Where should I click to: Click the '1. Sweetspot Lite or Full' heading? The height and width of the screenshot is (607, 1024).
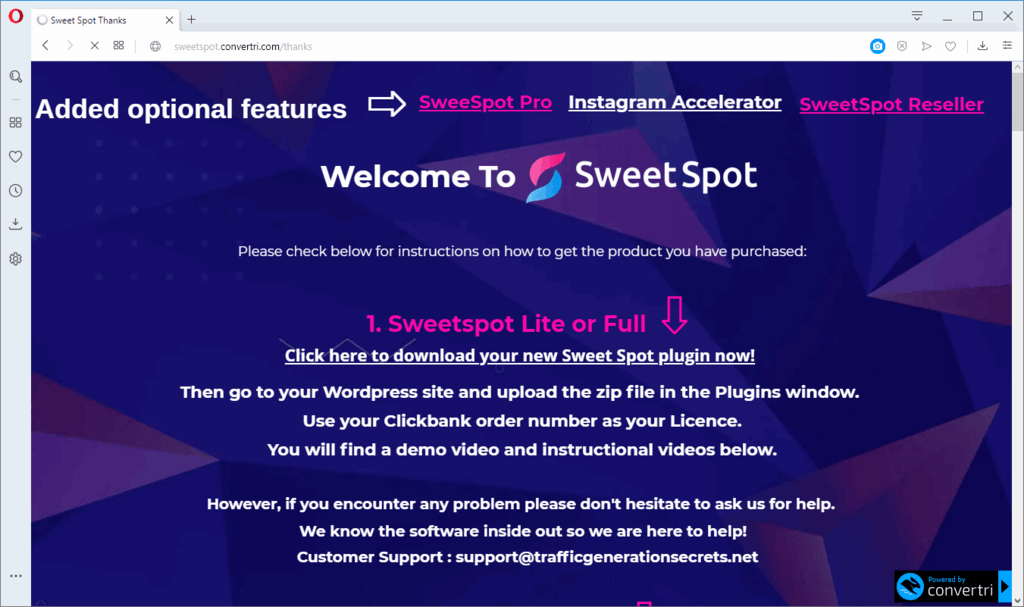pos(506,323)
